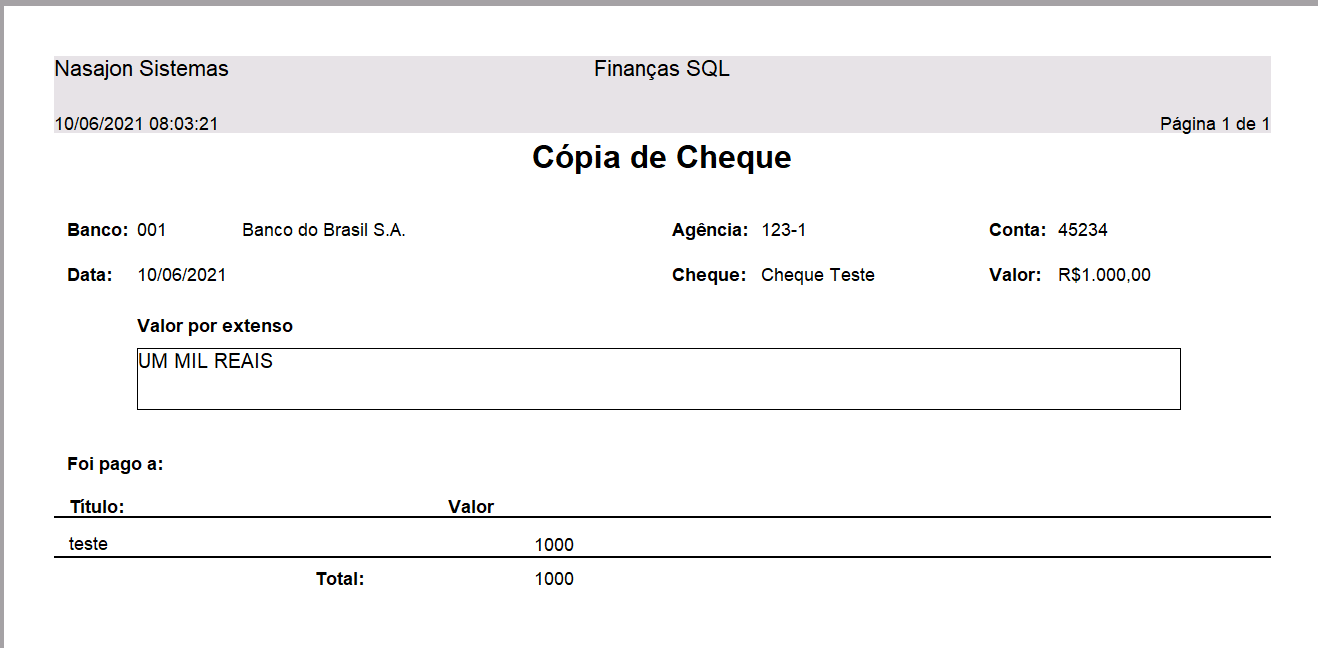Click the Nasajon Sistemas header text

tap(141, 69)
